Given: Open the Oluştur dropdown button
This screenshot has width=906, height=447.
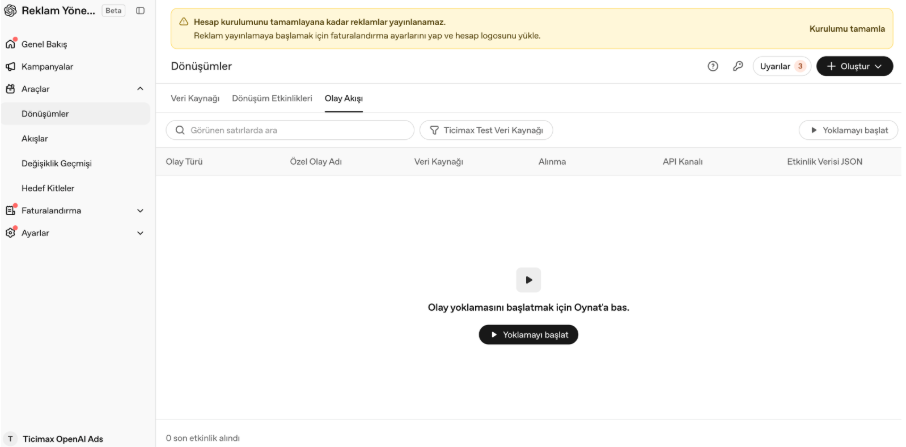Looking at the screenshot, I should tap(855, 66).
